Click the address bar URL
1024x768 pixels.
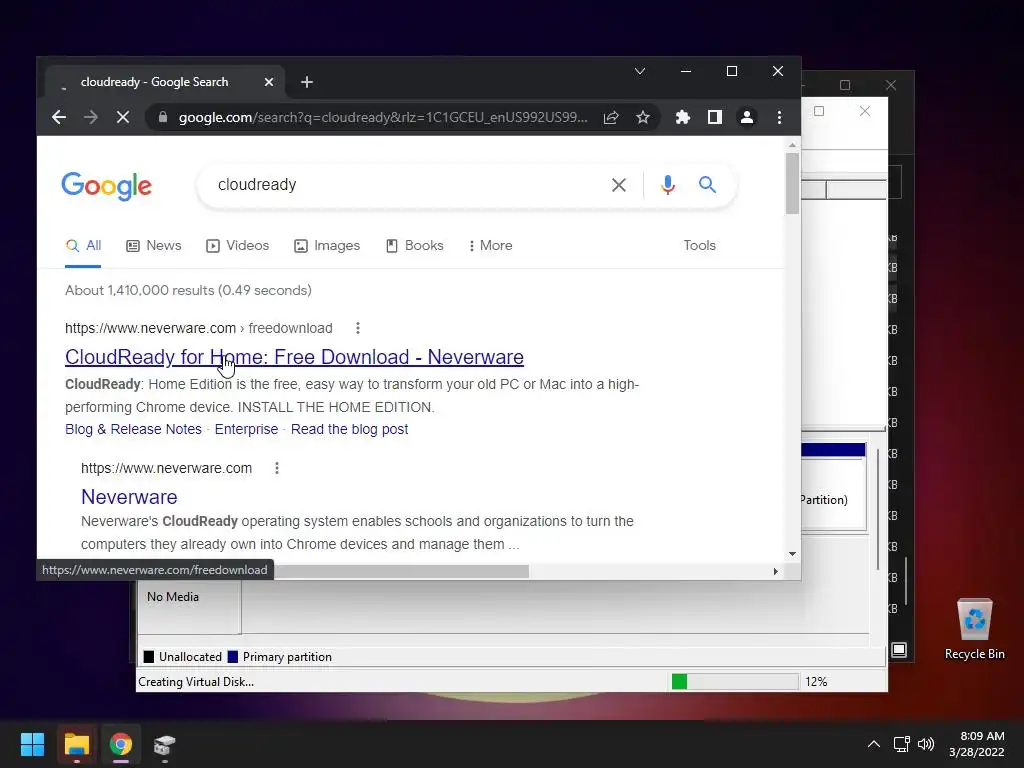point(383,118)
